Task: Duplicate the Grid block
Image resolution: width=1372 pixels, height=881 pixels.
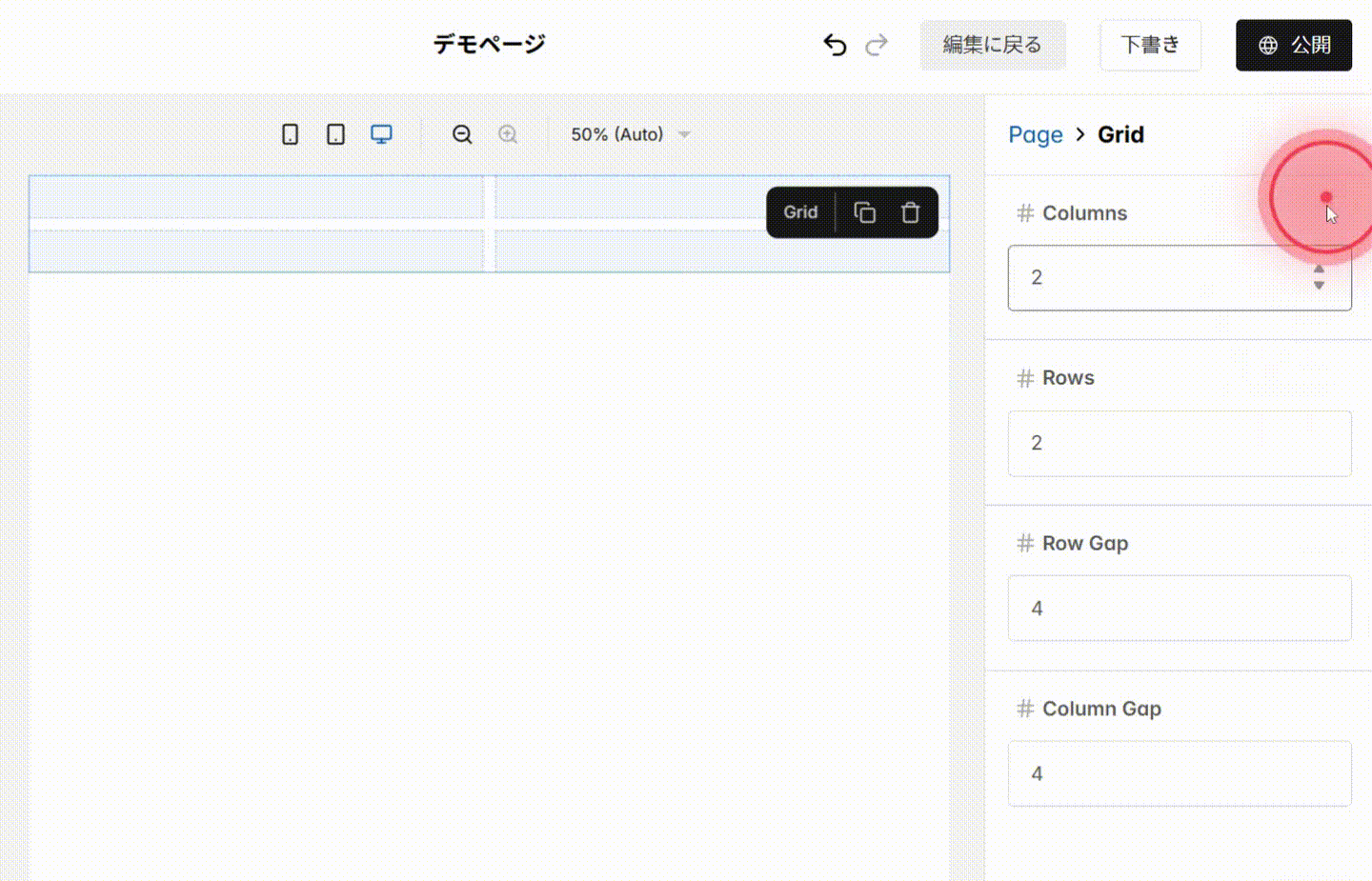Action: click(865, 211)
